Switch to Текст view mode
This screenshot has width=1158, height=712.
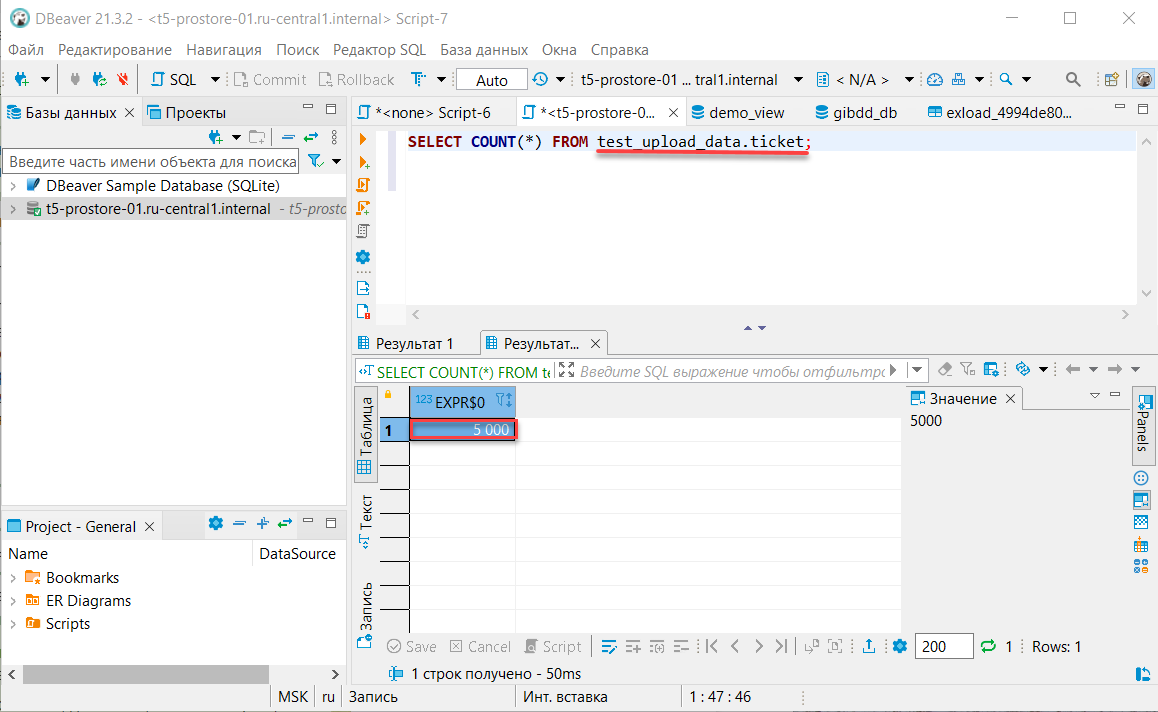pos(365,520)
